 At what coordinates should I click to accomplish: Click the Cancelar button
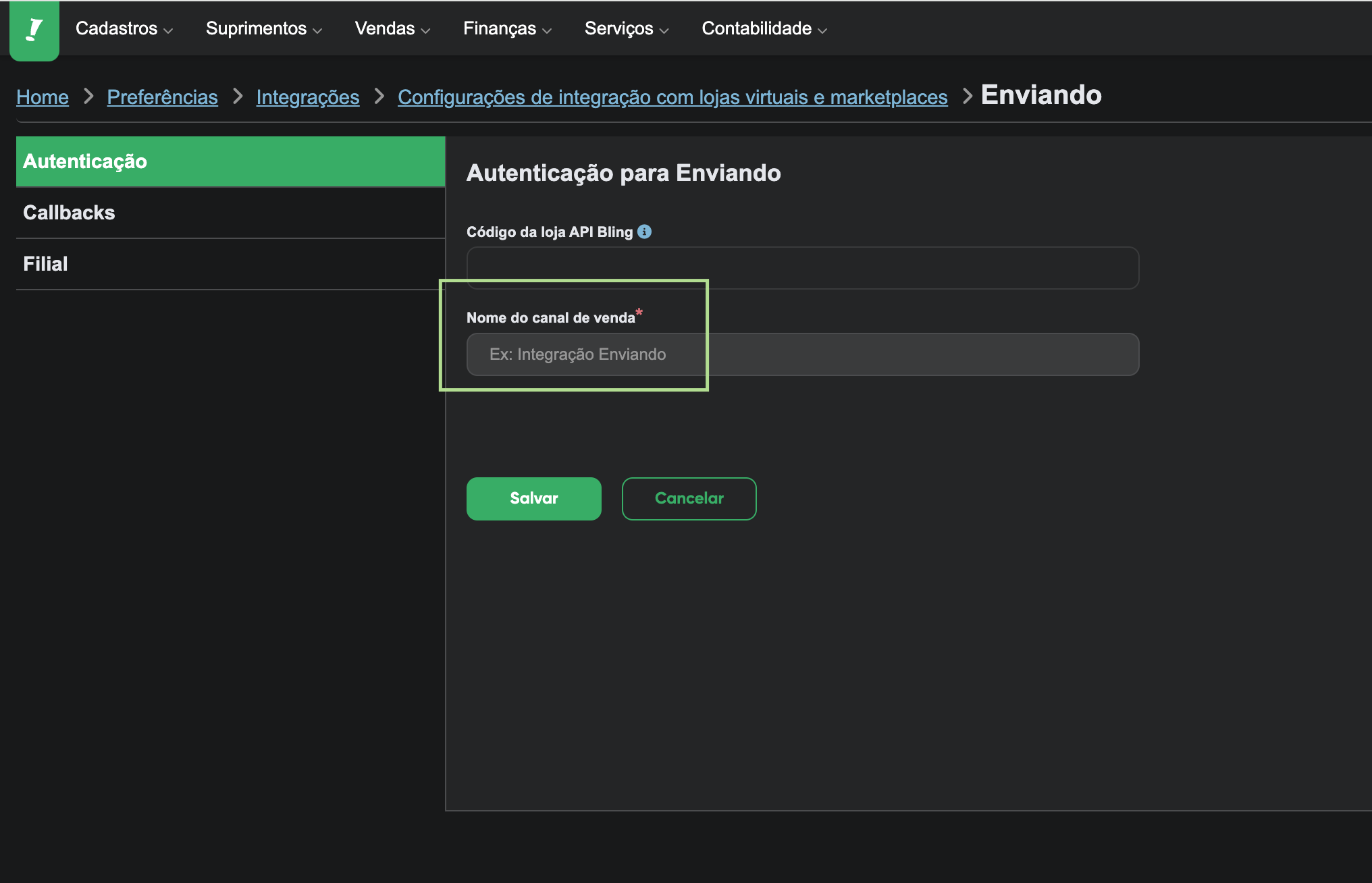click(x=689, y=499)
